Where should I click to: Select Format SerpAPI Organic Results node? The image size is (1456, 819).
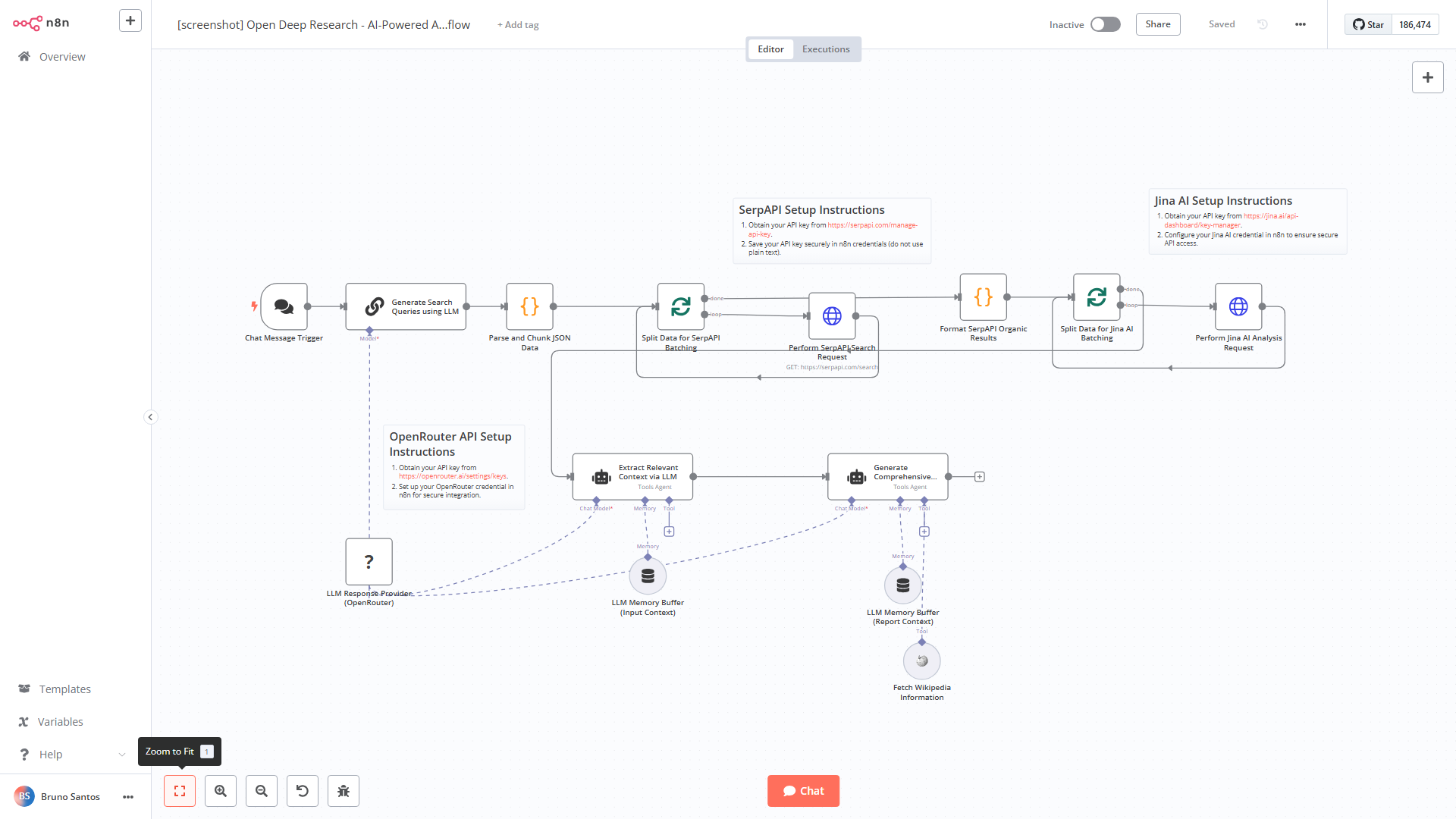984,297
